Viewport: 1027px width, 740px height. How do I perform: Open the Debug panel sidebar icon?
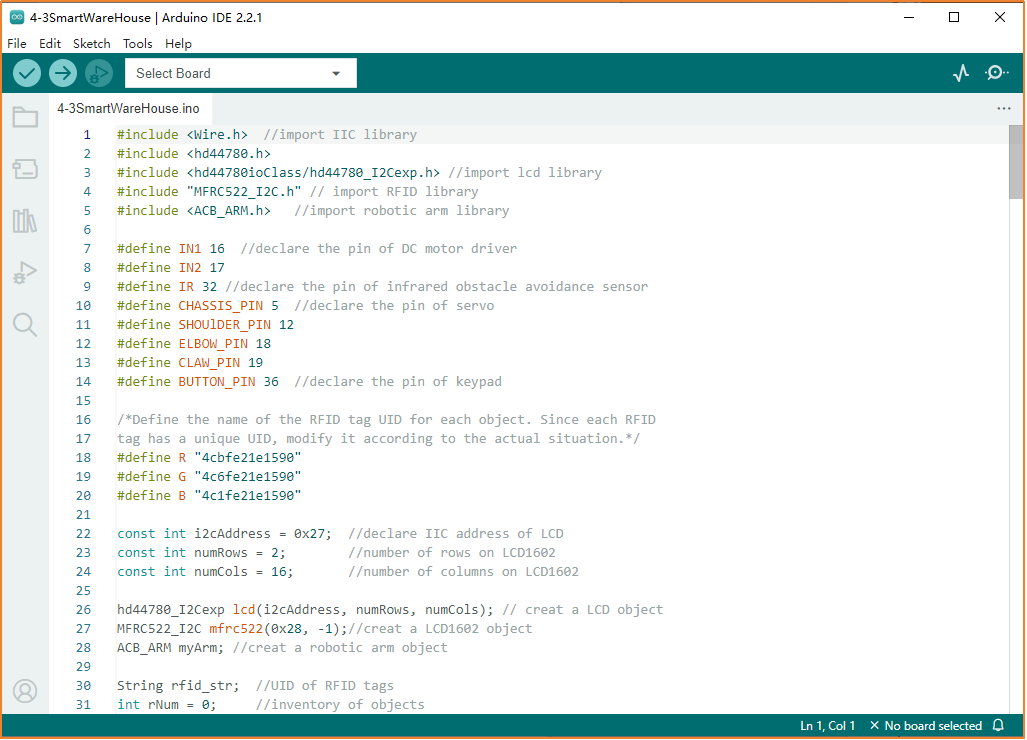tap(25, 271)
